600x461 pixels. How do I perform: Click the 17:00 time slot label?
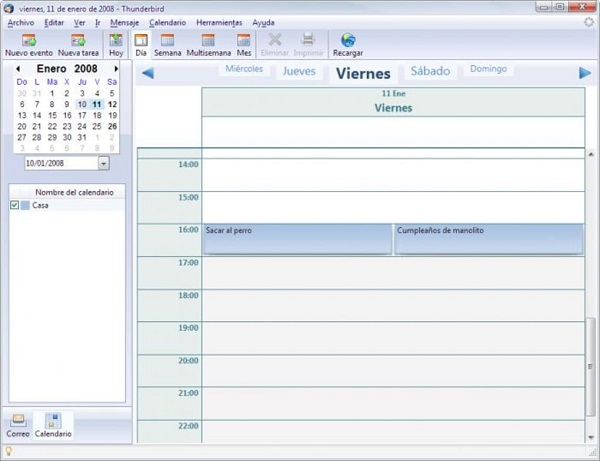188,262
